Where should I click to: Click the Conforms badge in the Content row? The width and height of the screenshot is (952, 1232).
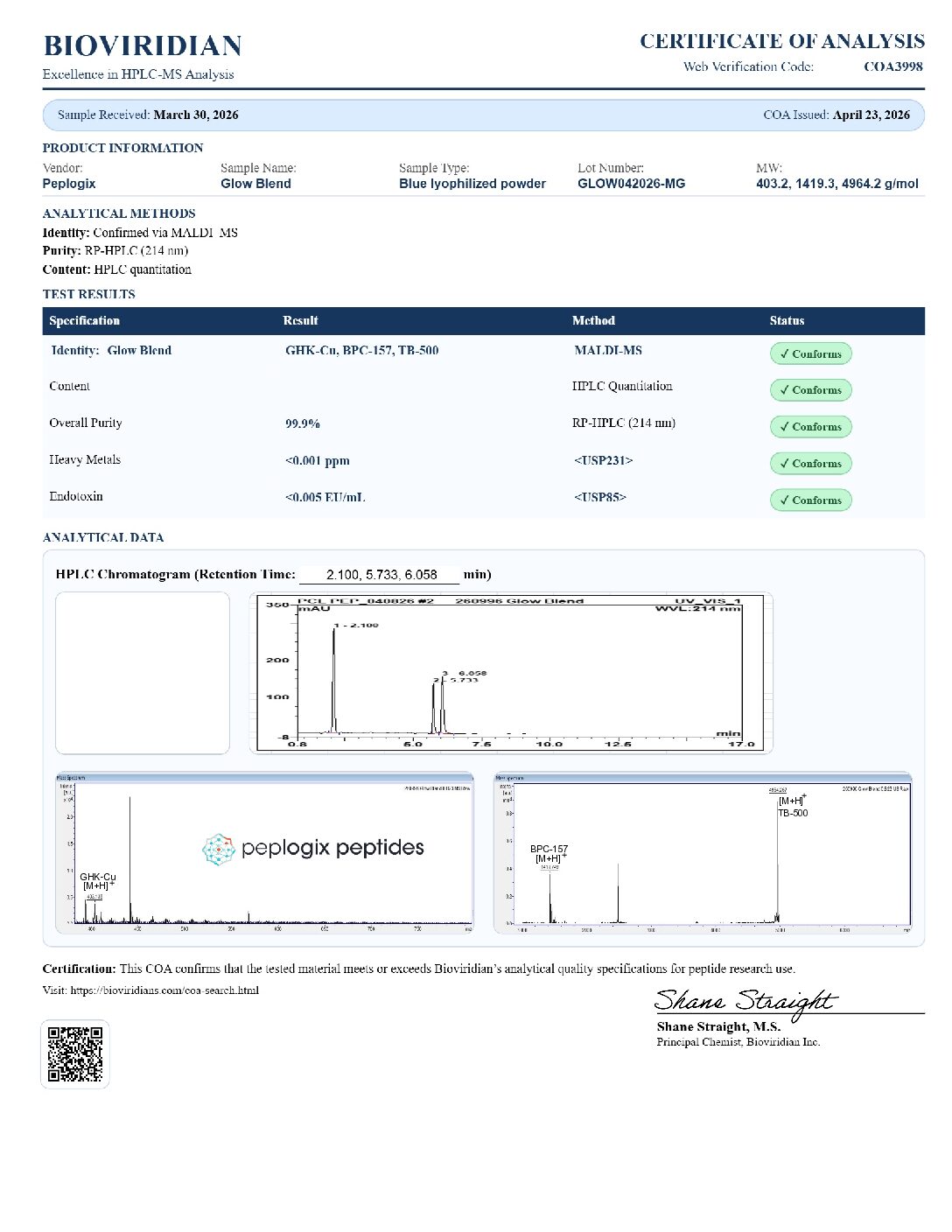pyautogui.click(x=810, y=390)
